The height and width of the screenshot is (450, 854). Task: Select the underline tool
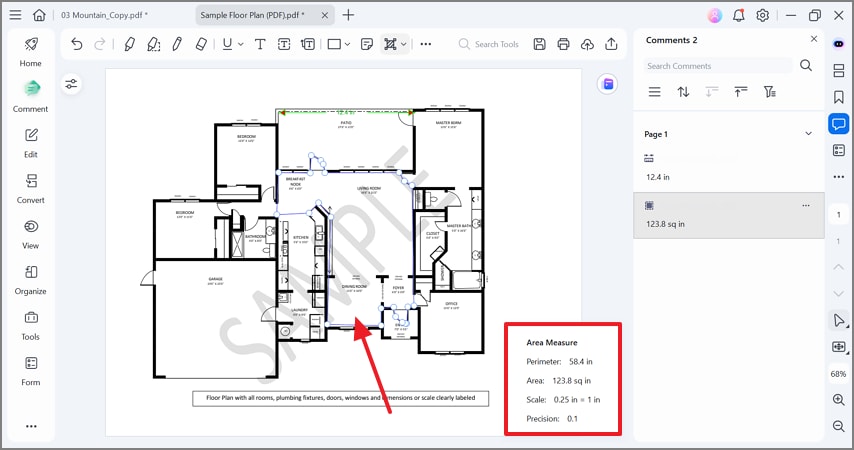pyautogui.click(x=227, y=44)
